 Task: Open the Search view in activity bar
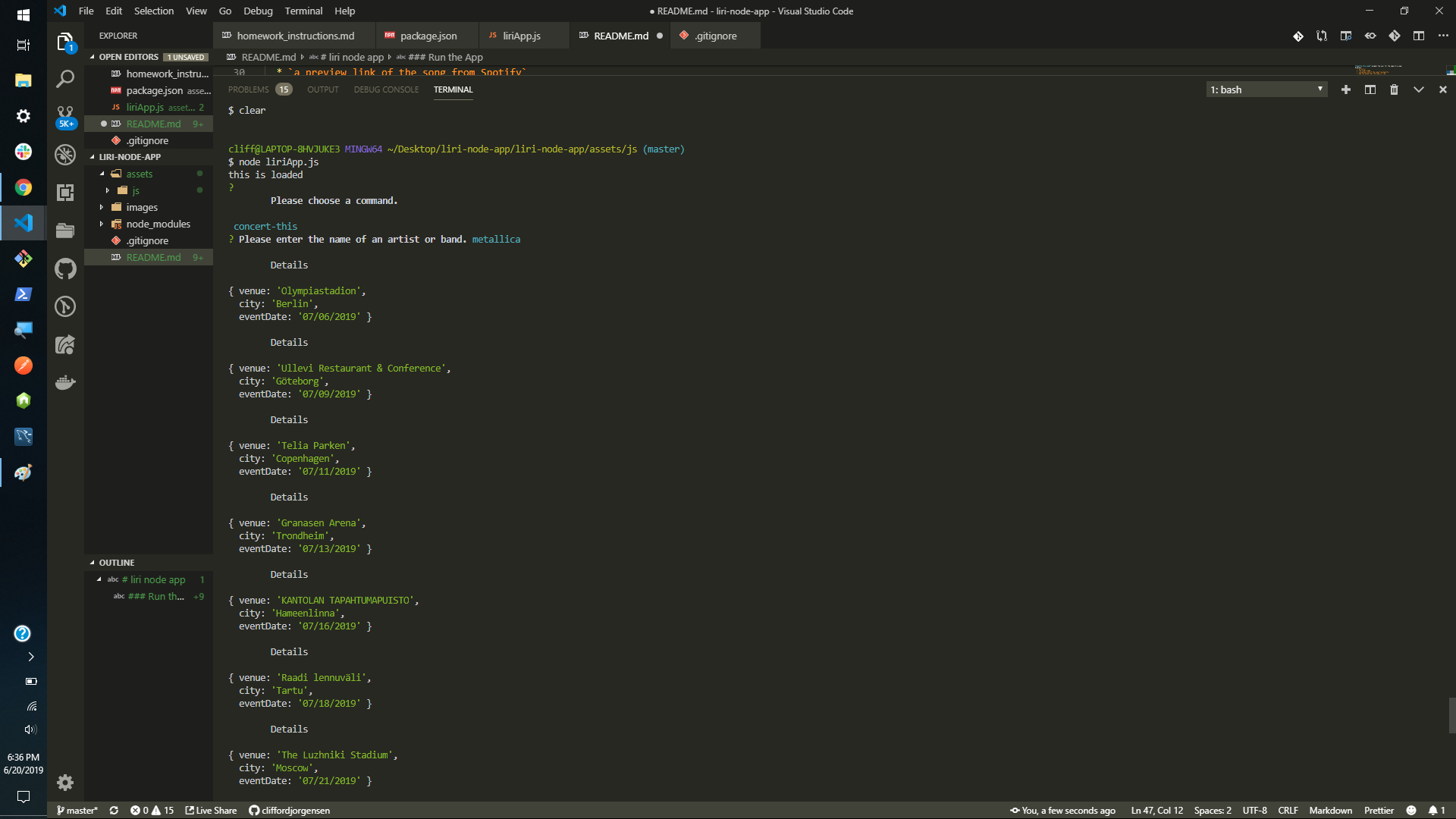click(65, 79)
